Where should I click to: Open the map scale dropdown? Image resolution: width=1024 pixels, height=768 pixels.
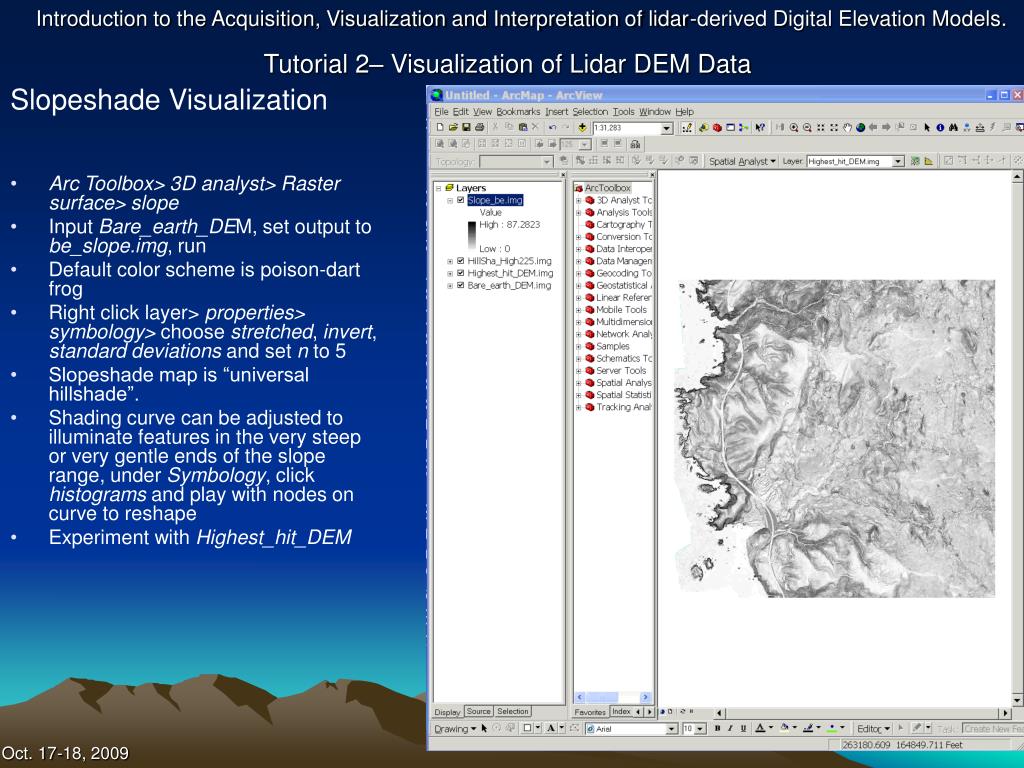(667, 128)
